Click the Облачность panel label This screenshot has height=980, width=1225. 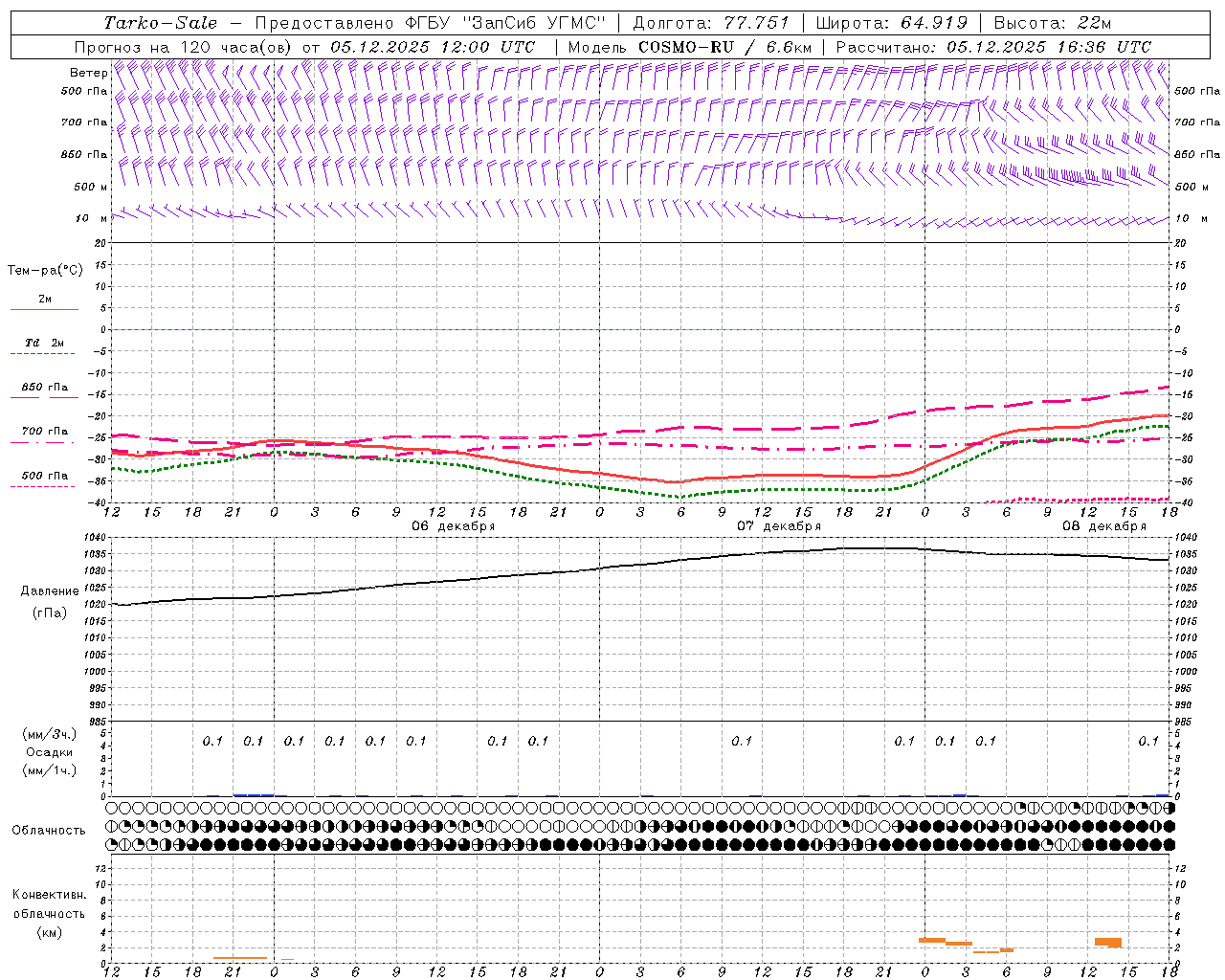tap(49, 831)
